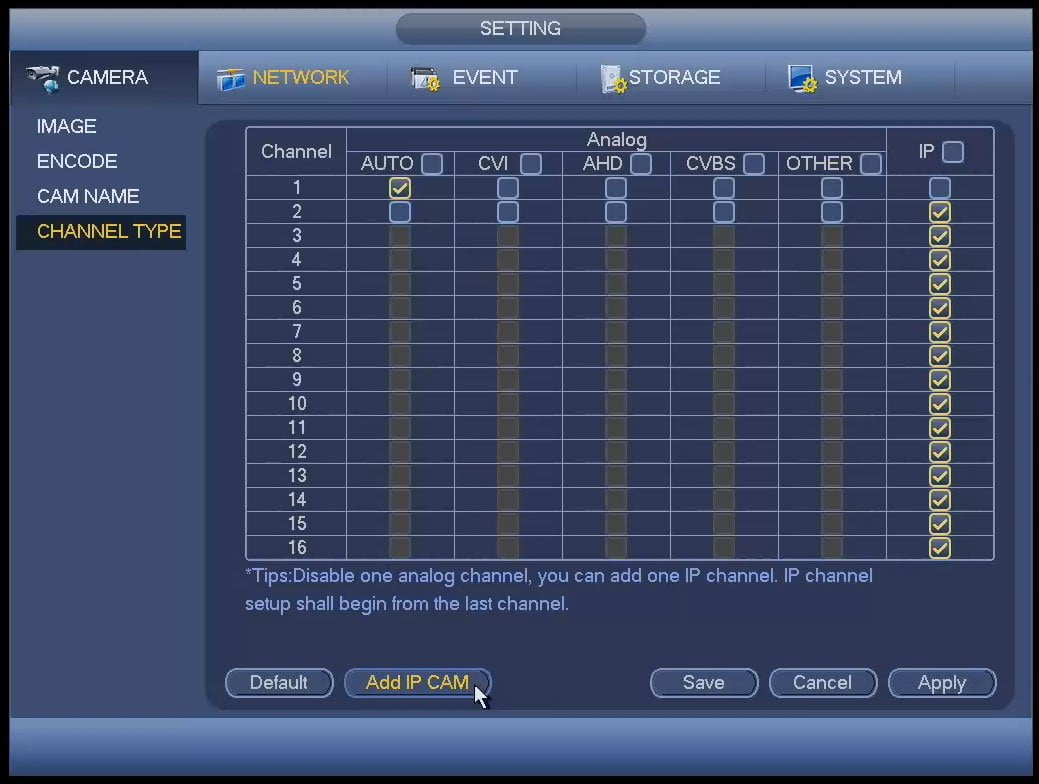Uncheck IP for channel 10
The width and height of the screenshot is (1039, 784).
pyautogui.click(x=940, y=404)
